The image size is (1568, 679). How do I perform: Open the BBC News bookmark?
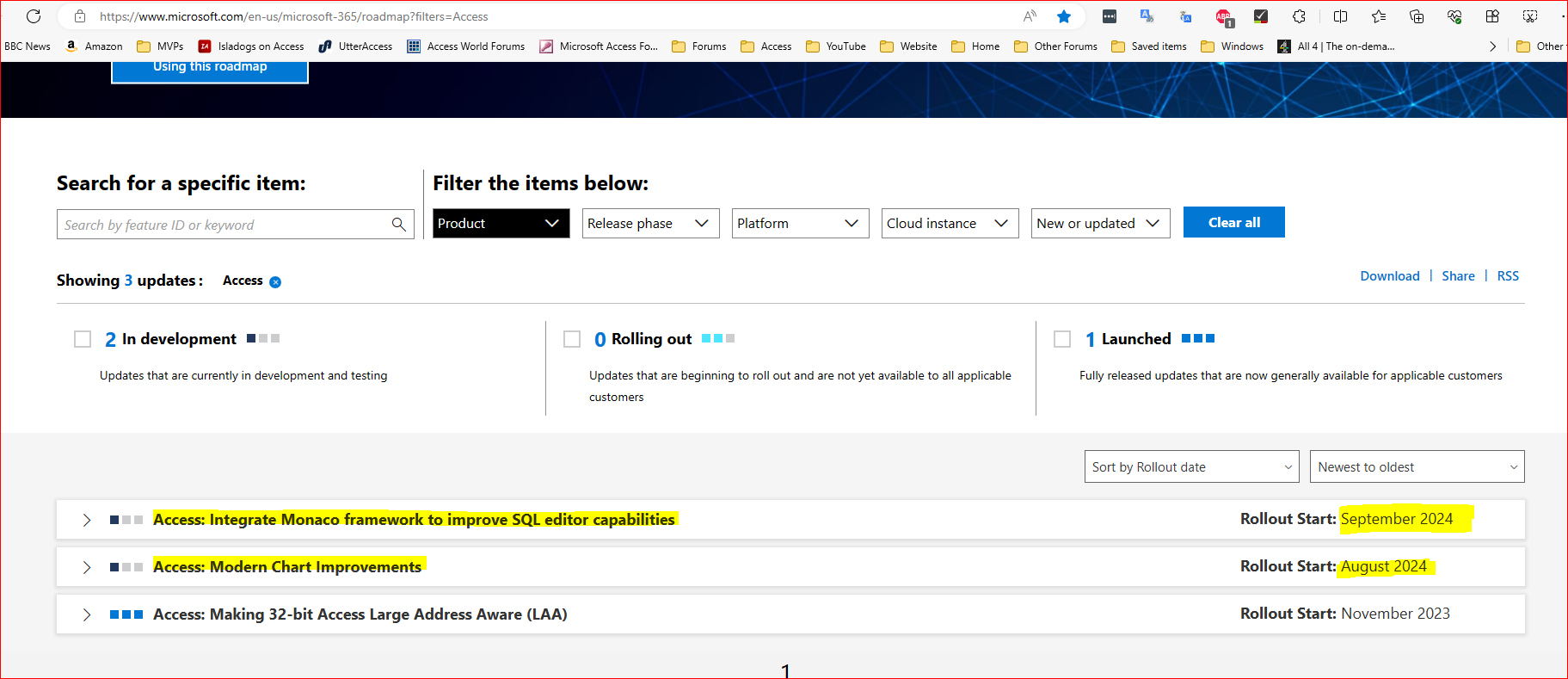pos(27,46)
